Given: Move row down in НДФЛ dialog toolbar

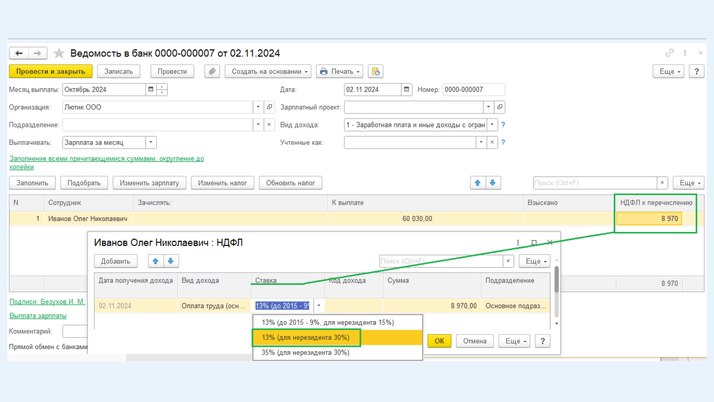Looking at the screenshot, I should tap(171, 261).
